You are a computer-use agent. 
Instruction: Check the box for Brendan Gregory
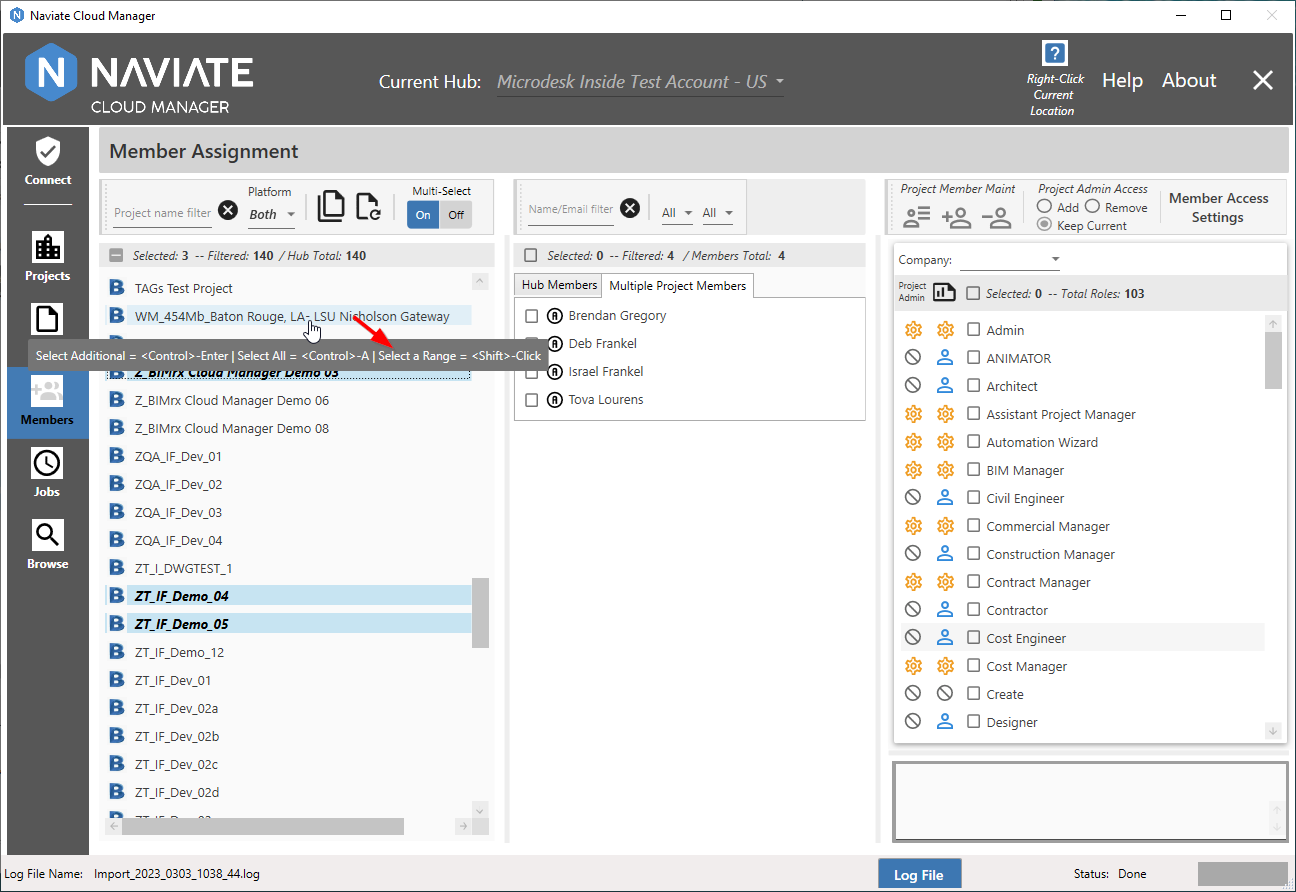532,316
